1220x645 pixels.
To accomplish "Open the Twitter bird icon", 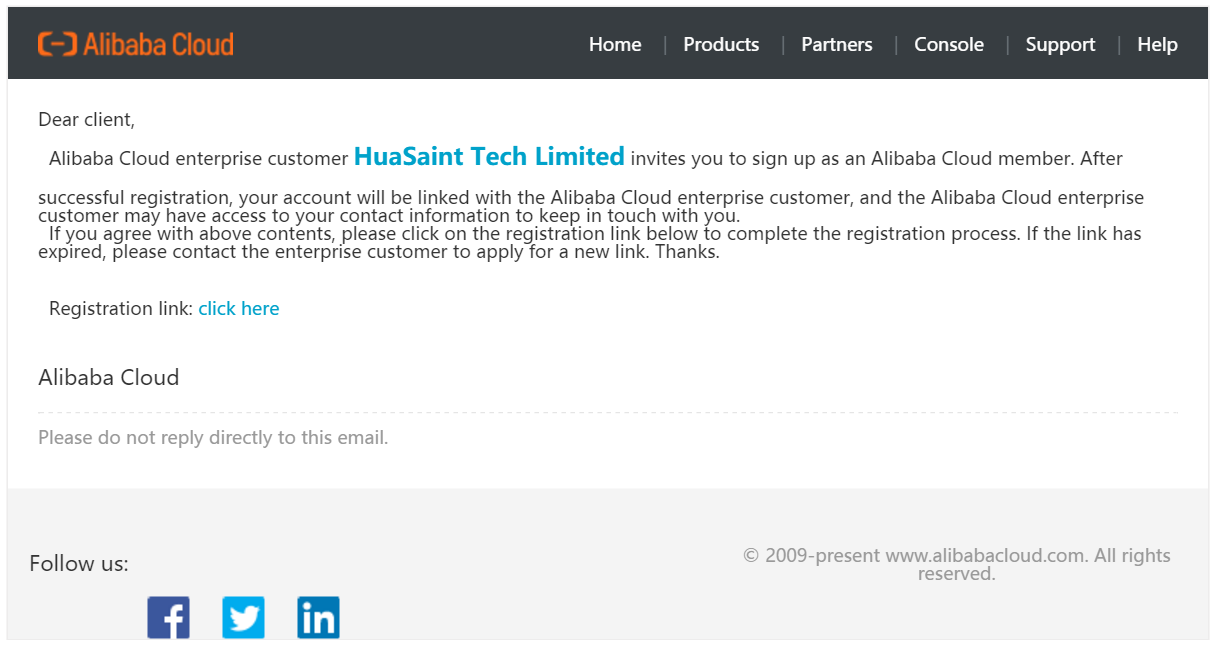I will click(243, 617).
